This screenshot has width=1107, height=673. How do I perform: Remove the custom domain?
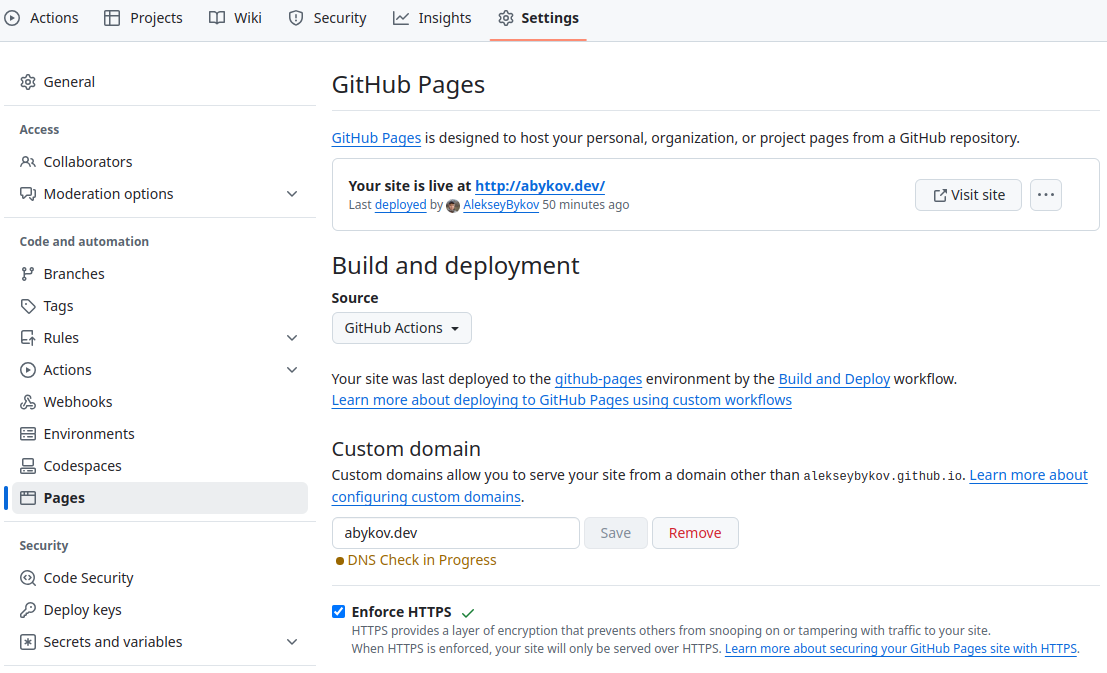pos(695,533)
